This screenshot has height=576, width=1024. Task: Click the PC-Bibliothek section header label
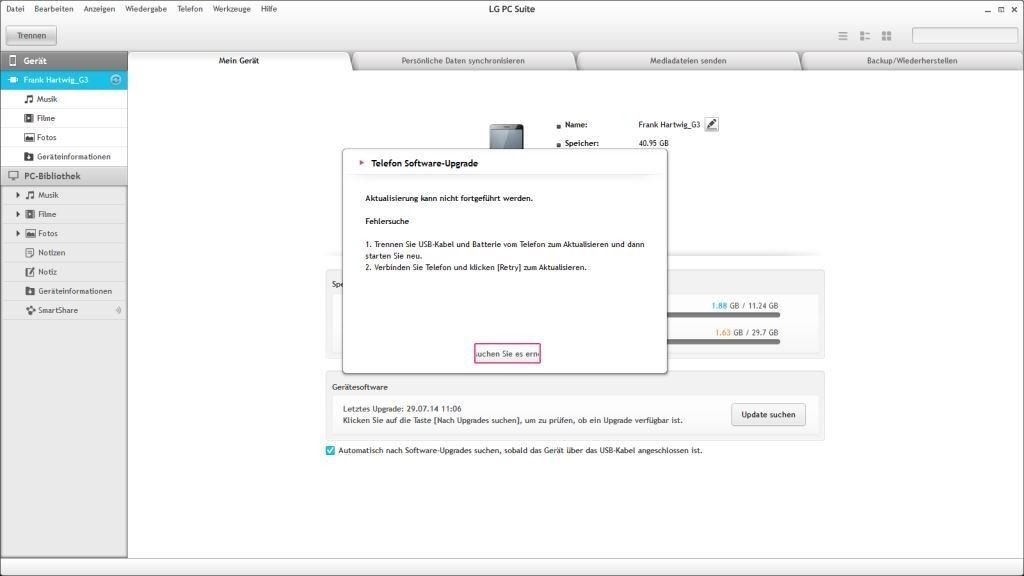coord(52,176)
